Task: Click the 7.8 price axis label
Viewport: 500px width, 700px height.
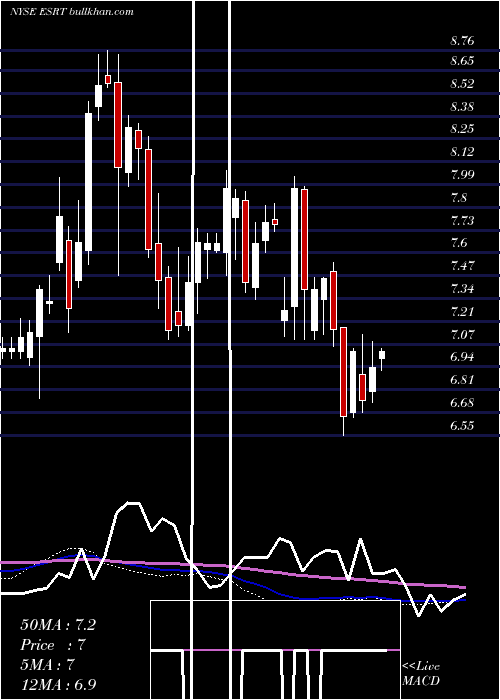Action: pyautogui.click(x=459, y=197)
